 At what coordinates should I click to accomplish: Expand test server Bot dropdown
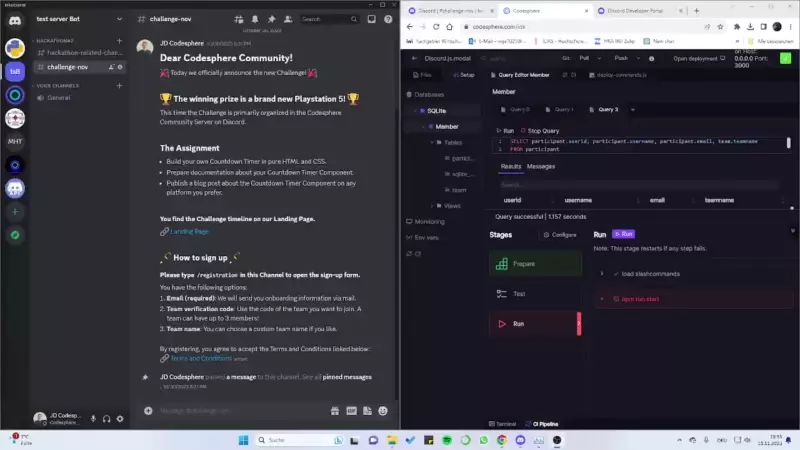(119, 19)
